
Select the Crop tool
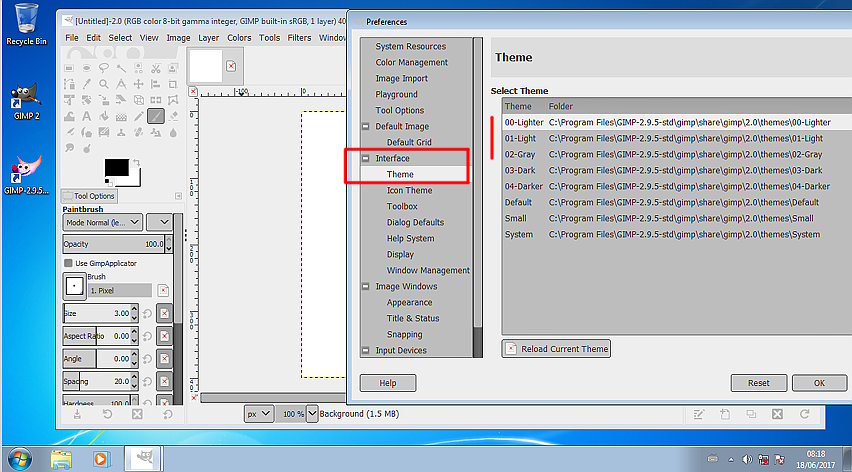click(x=173, y=84)
